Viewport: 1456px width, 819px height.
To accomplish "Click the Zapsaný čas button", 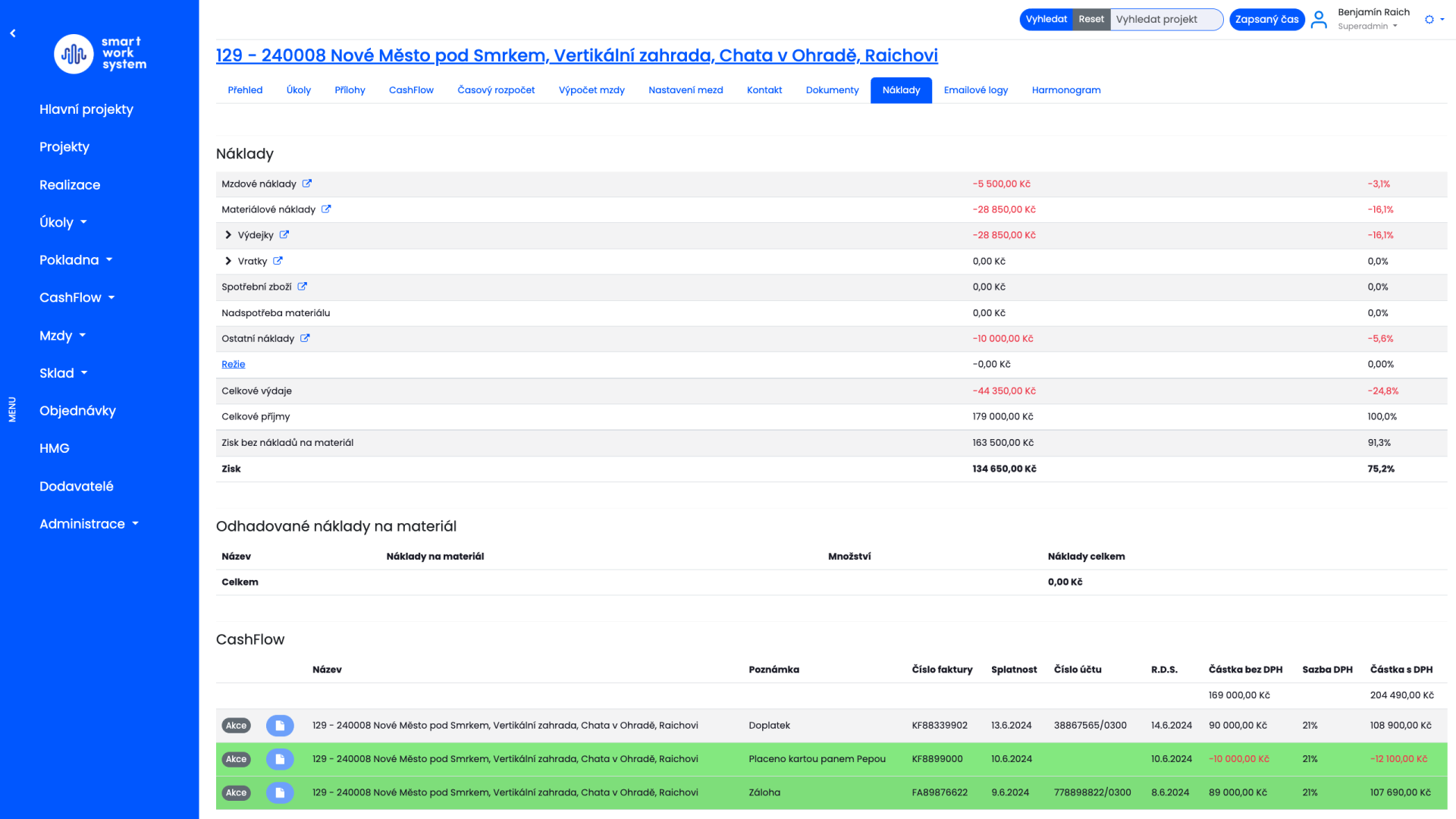I will 1266,20.
